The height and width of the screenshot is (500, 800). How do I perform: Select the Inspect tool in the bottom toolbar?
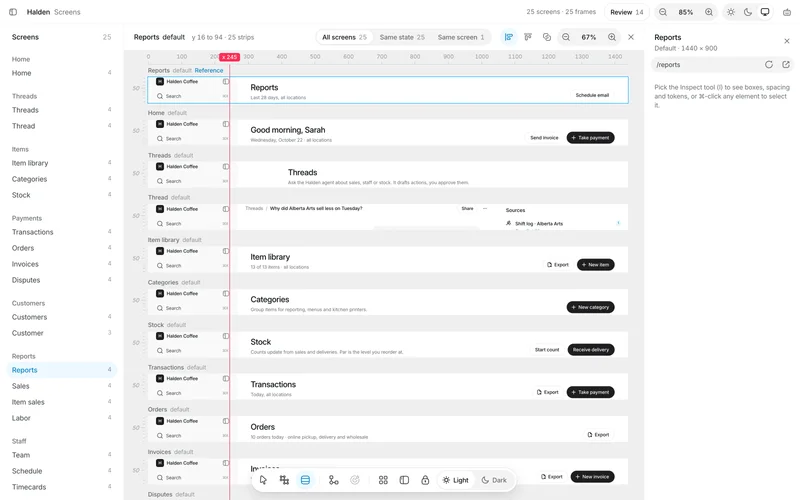(284, 480)
